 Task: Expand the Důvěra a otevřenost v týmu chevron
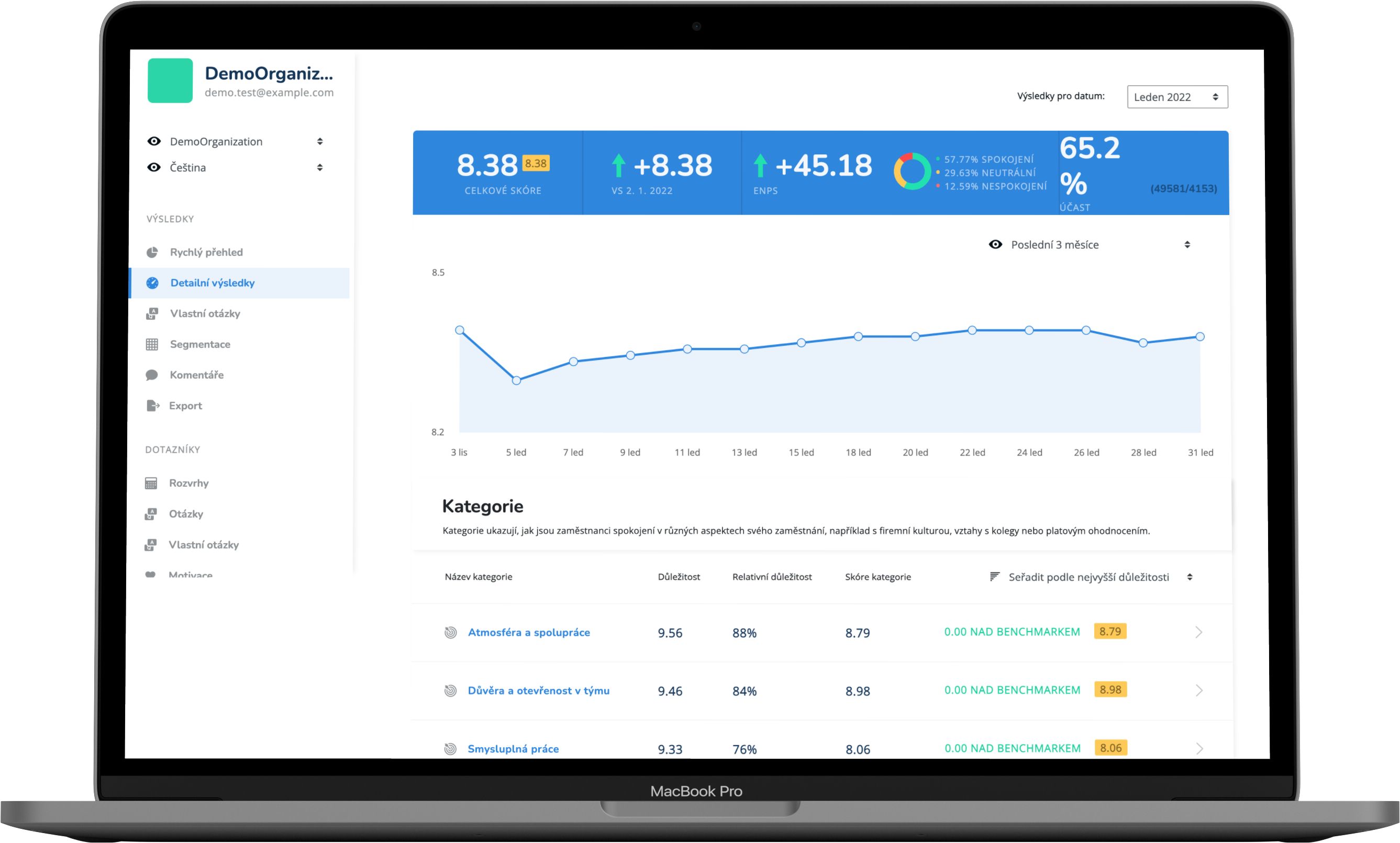(x=1199, y=691)
